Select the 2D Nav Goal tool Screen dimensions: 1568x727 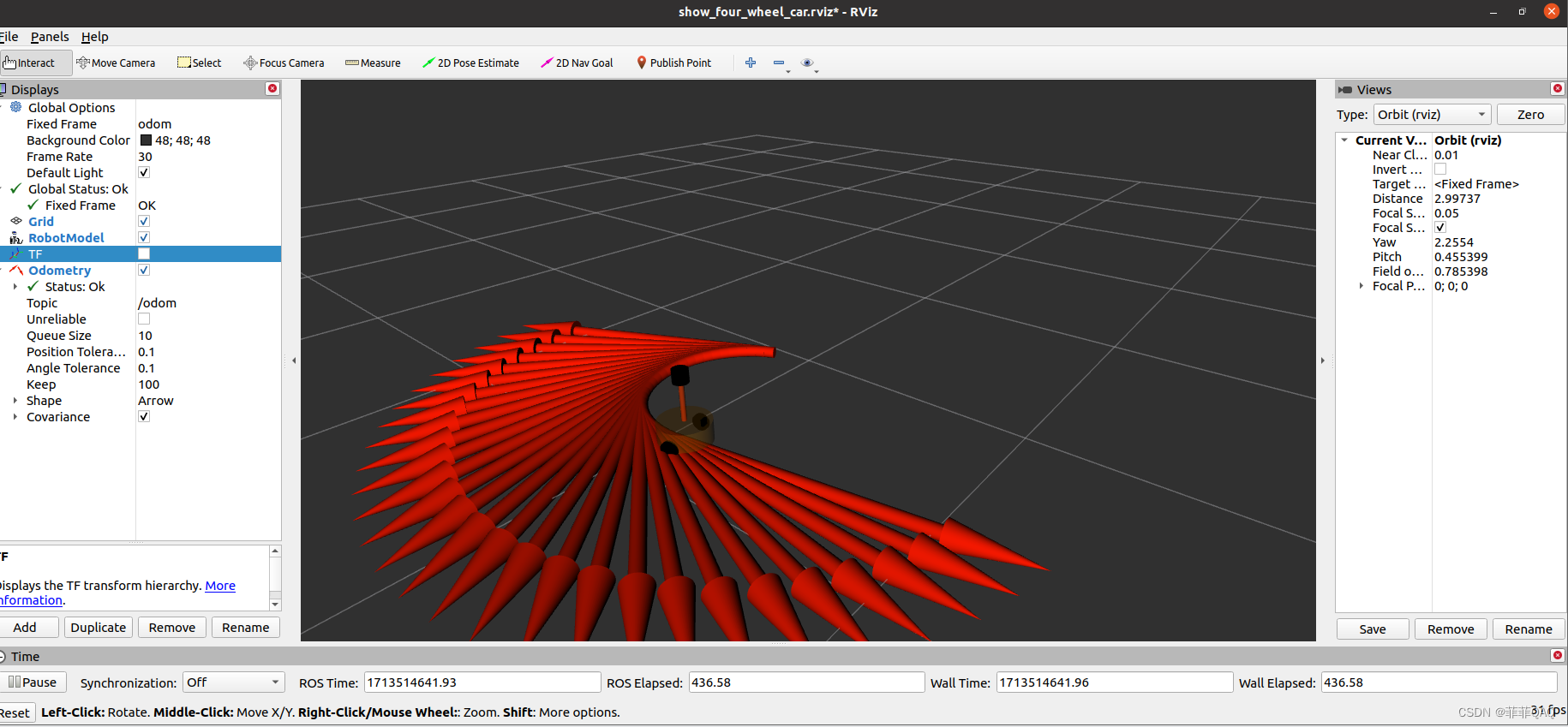(x=577, y=63)
